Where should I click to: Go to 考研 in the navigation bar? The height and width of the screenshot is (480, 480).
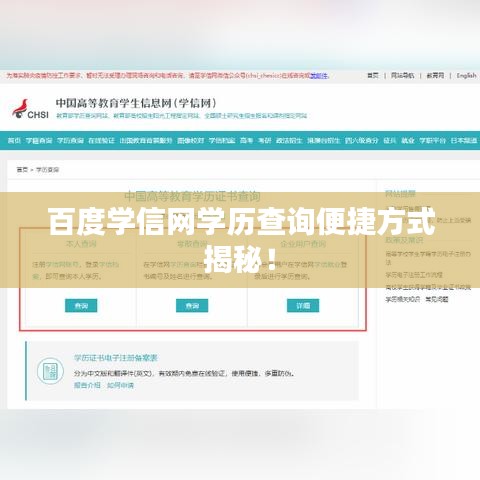(x=264, y=140)
